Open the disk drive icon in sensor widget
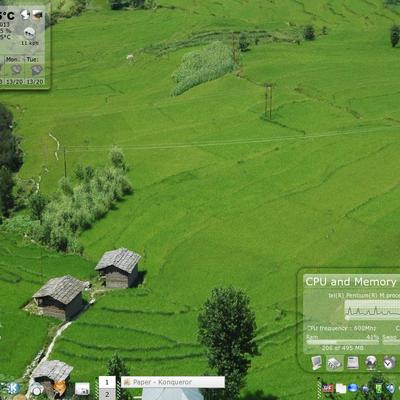Screen dimensions: 400x400 (353, 362)
